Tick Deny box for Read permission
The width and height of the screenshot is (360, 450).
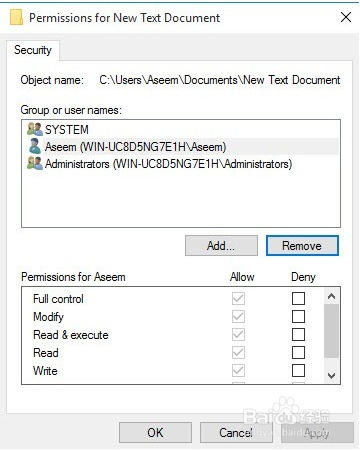pos(298,353)
